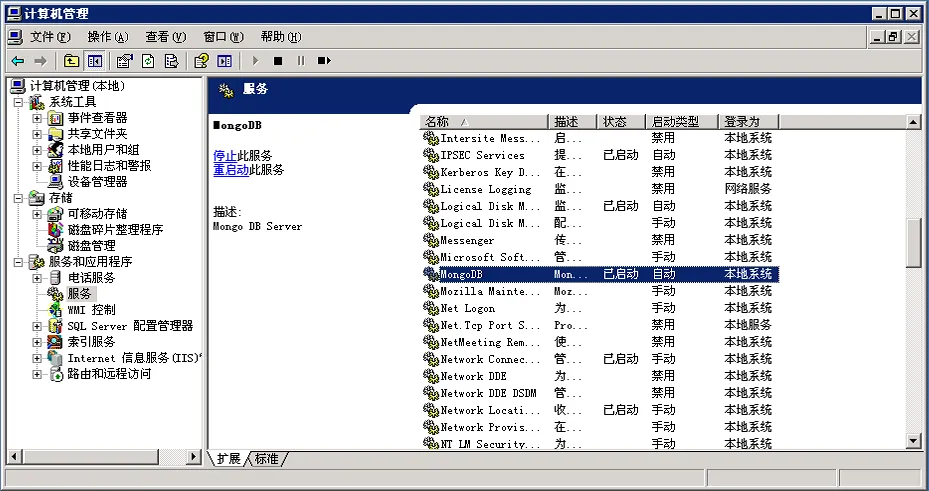
Task: Select the 服务 tree item
Action: [x=79, y=294]
